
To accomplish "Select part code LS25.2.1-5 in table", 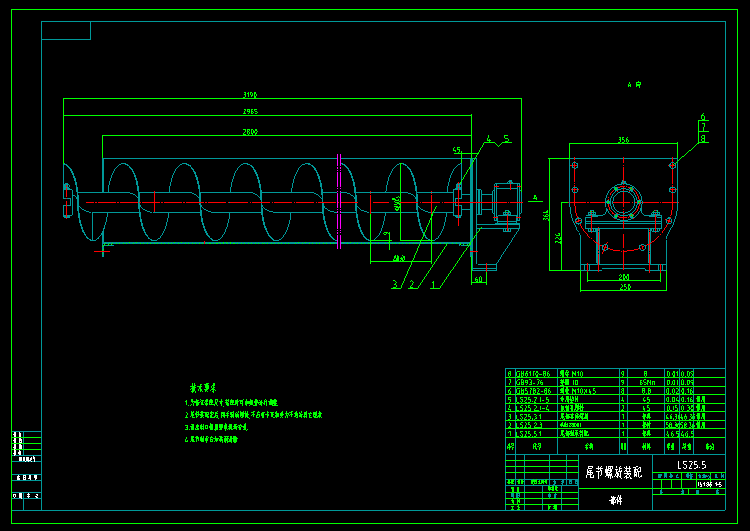I will tap(533, 399).
